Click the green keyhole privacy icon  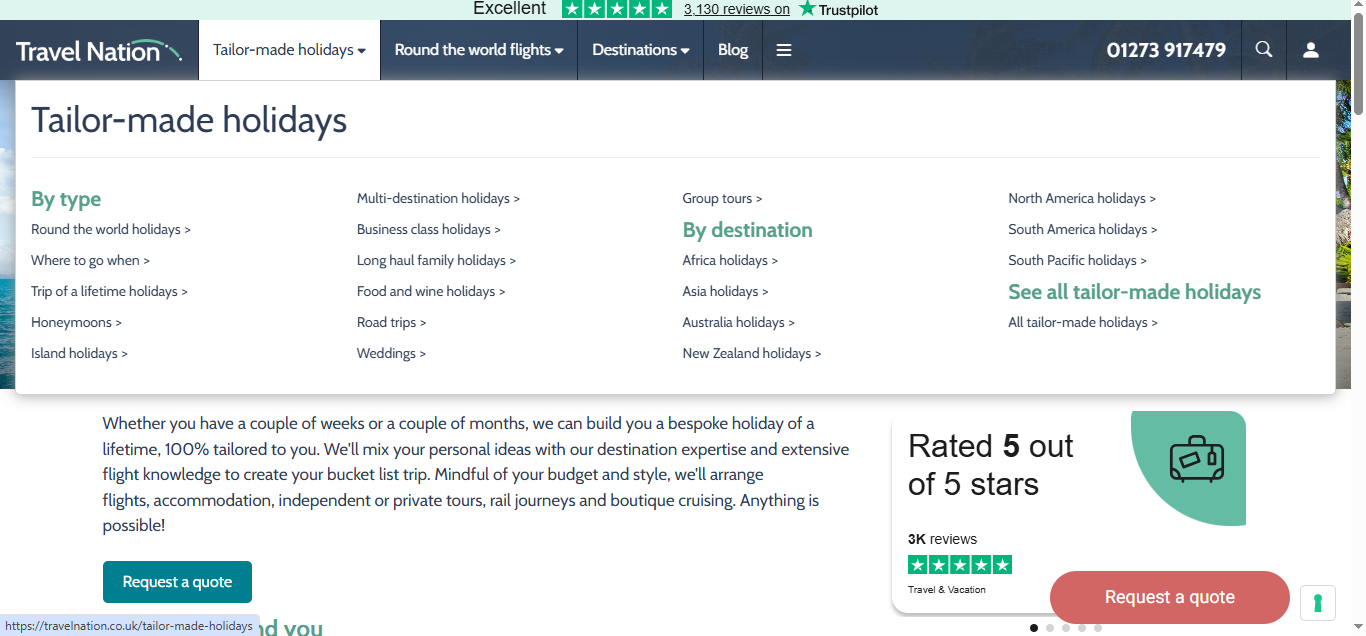[1318, 603]
